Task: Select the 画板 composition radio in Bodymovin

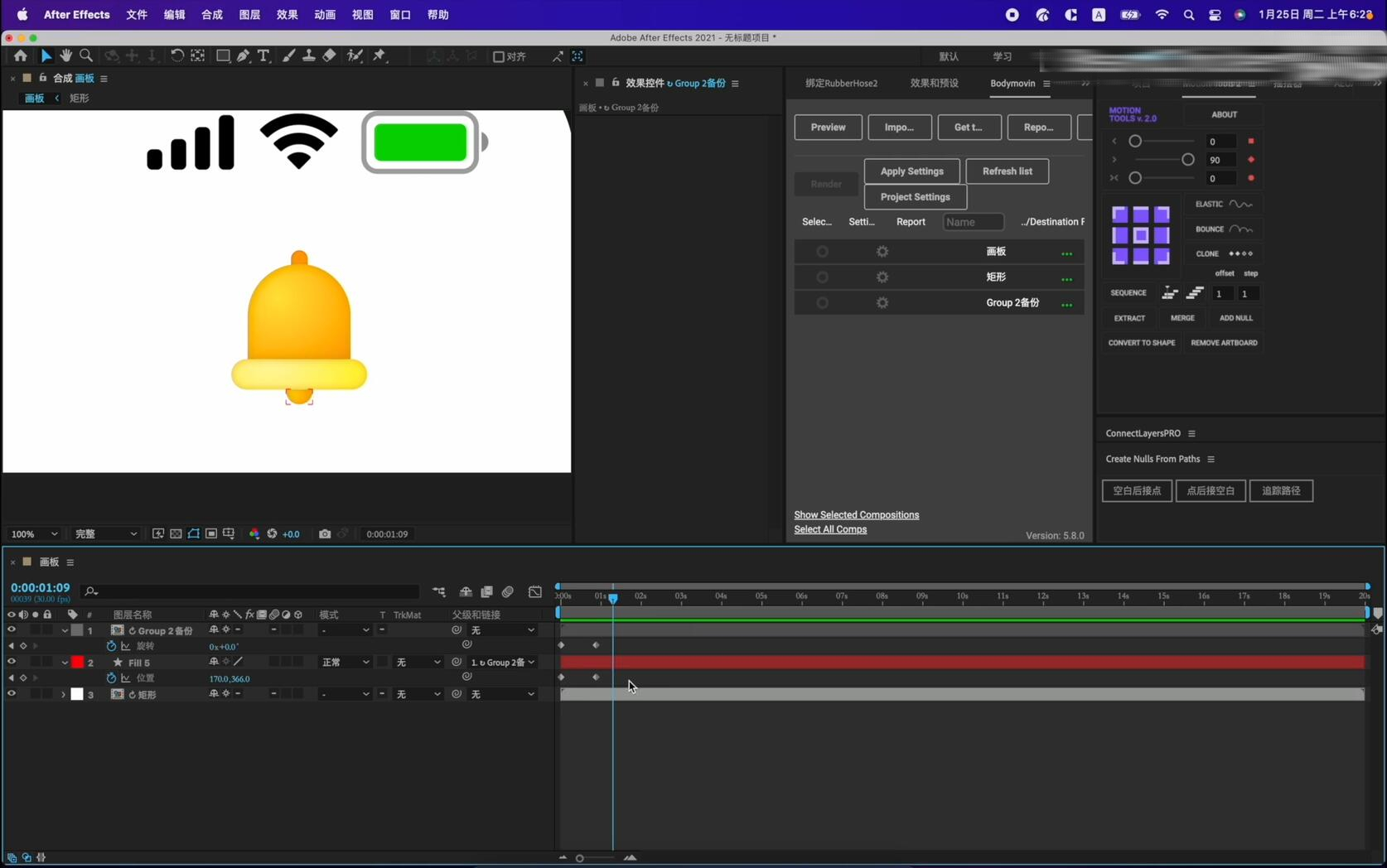Action: point(822,252)
